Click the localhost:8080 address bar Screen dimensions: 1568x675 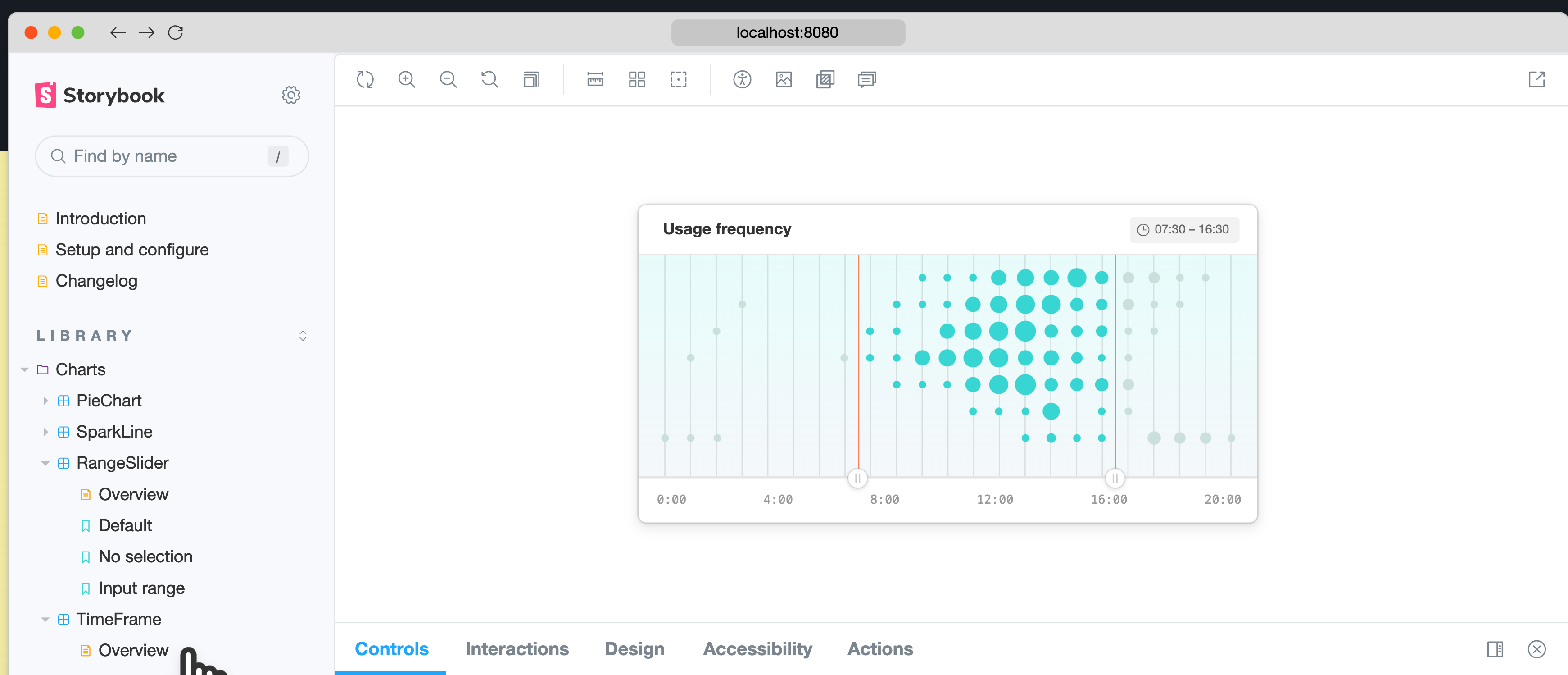pyautogui.click(x=788, y=32)
